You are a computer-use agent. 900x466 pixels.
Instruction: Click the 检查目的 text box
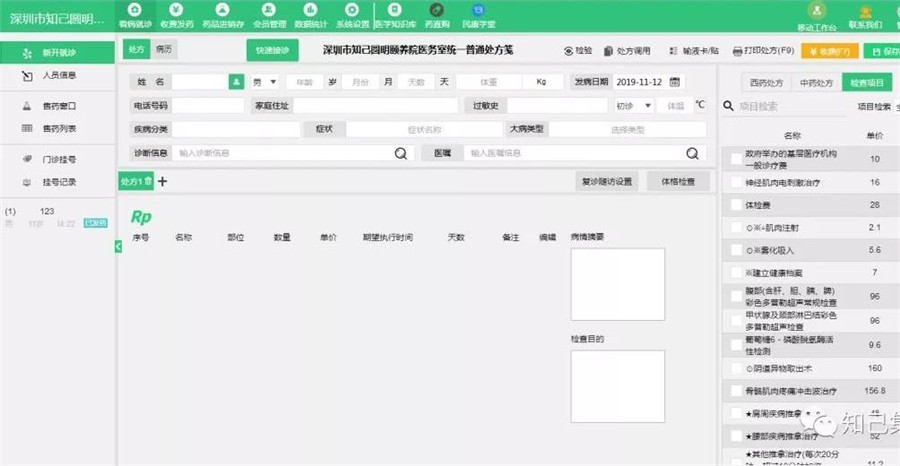[x=618, y=386]
